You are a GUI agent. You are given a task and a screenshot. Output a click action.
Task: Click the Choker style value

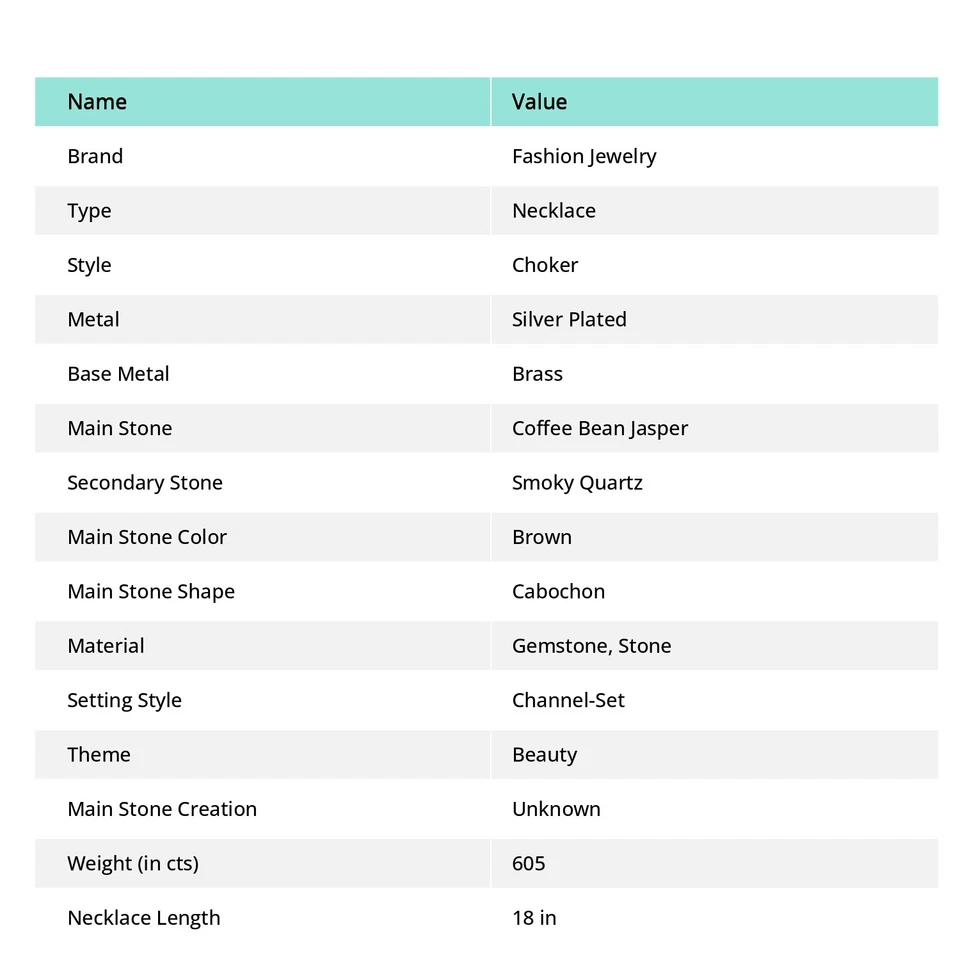pyautogui.click(x=545, y=265)
